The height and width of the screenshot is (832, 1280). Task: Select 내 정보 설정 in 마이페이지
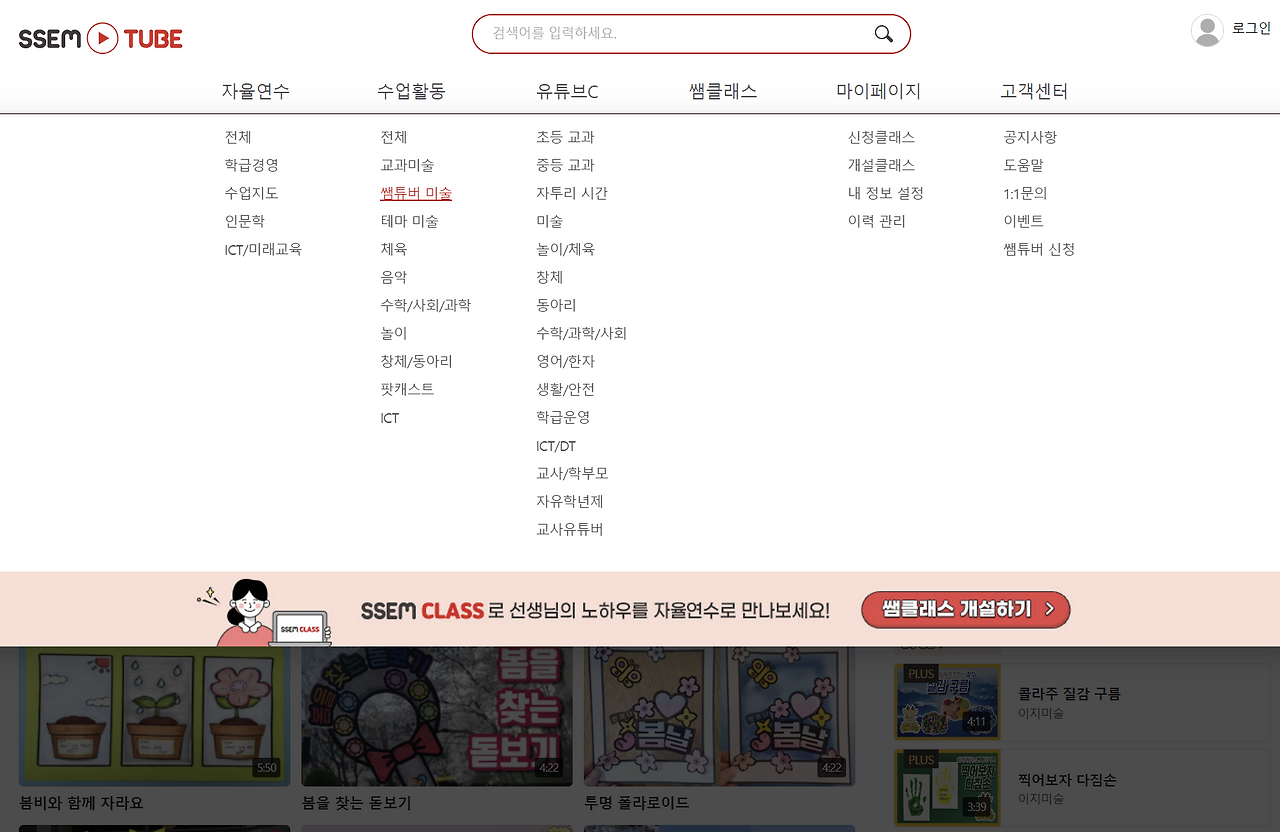[883, 192]
